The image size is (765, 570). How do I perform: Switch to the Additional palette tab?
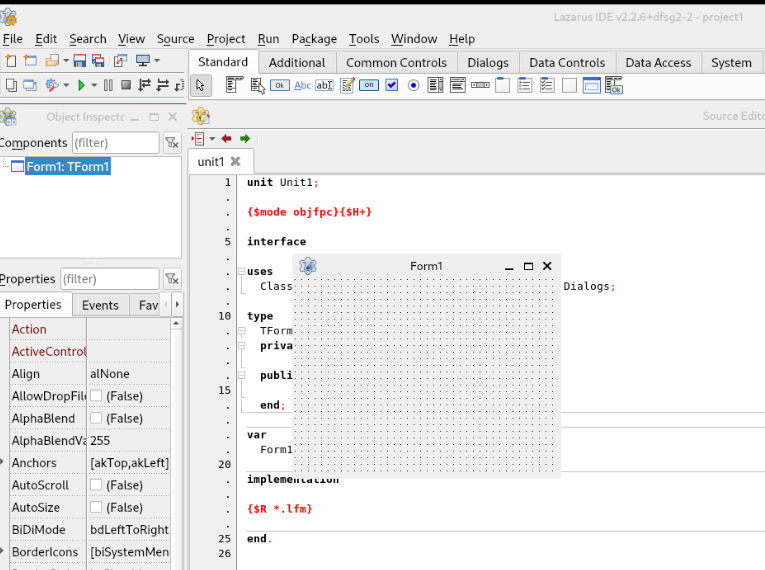pyautogui.click(x=297, y=62)
